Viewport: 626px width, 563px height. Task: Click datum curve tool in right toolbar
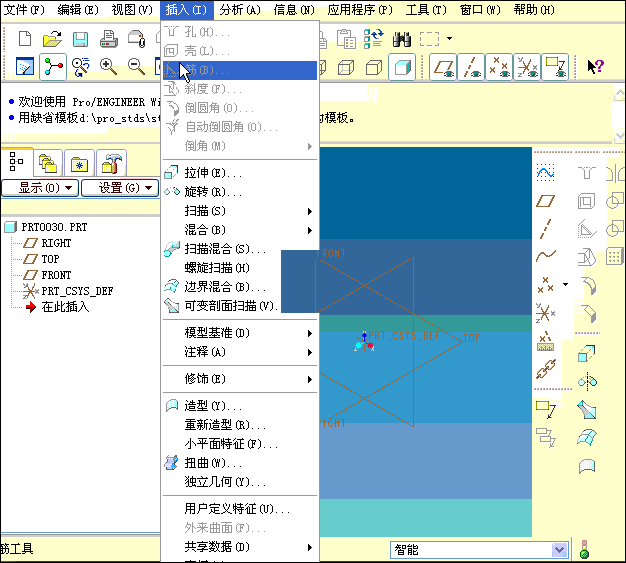545,256
